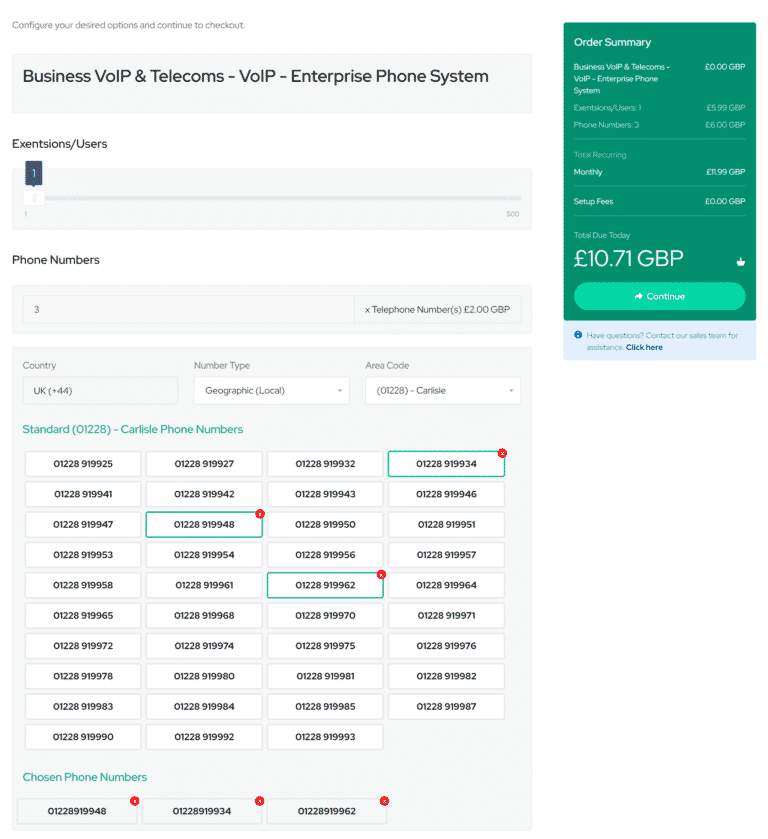768x839 pixels.
Task: Choose number 01228 919981
Action: 325,676
